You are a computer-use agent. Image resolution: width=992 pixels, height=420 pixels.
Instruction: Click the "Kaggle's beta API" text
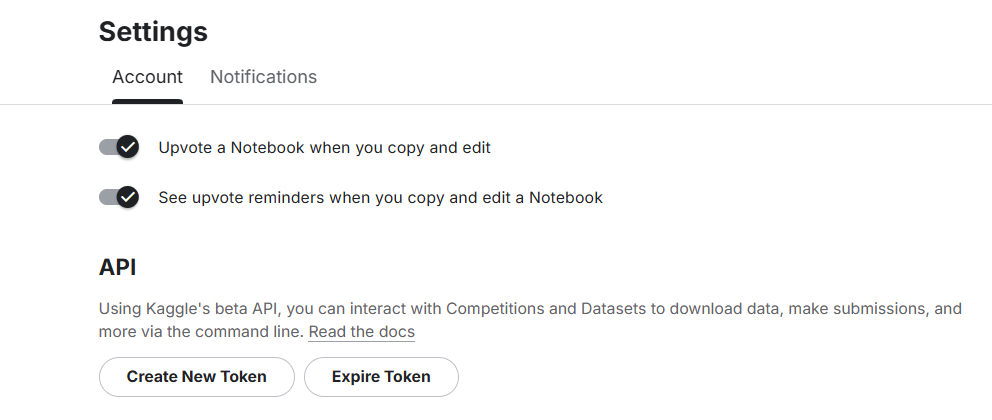pos(212,309)
